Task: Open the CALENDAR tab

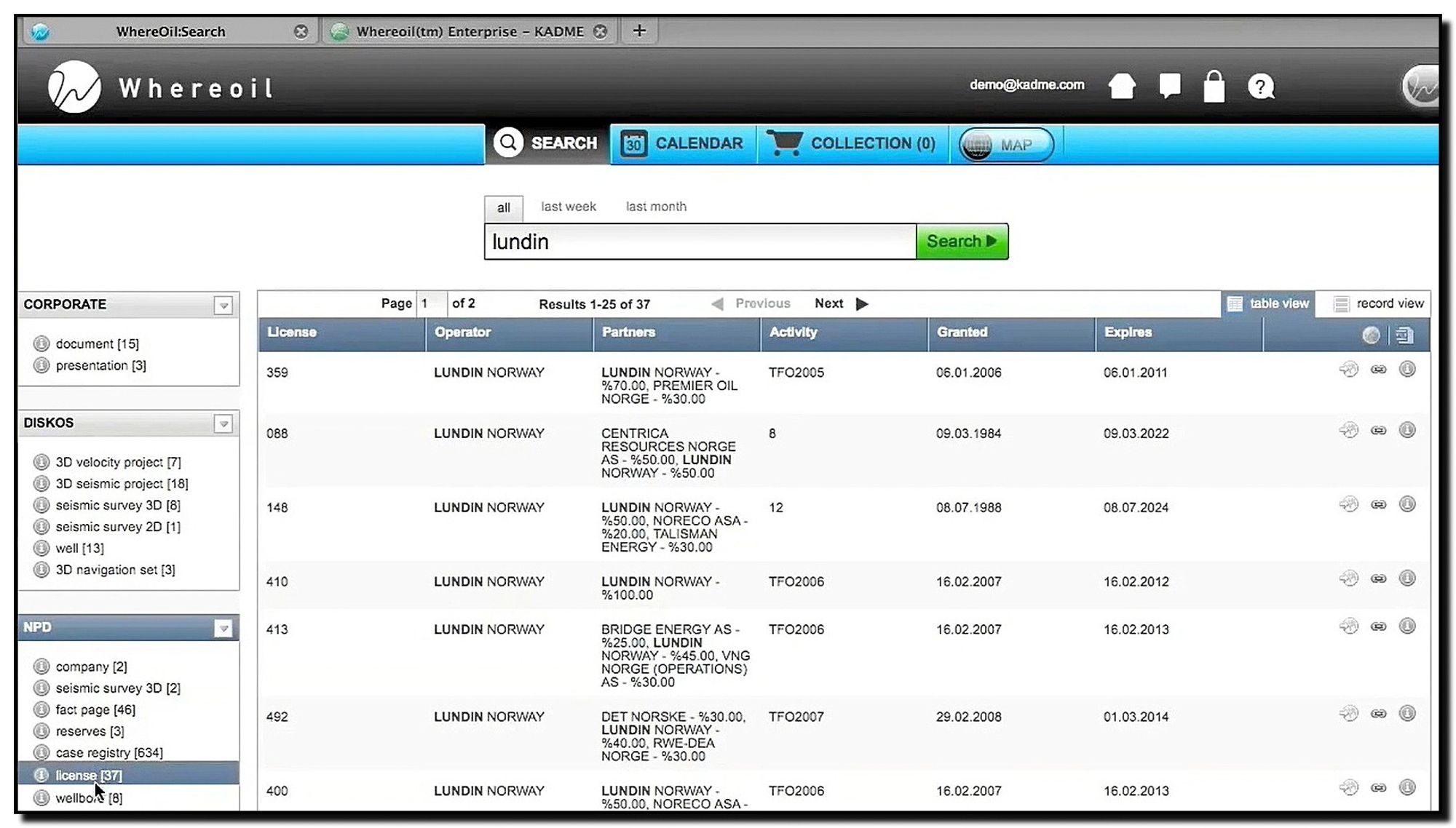Action: click(682, 143)
